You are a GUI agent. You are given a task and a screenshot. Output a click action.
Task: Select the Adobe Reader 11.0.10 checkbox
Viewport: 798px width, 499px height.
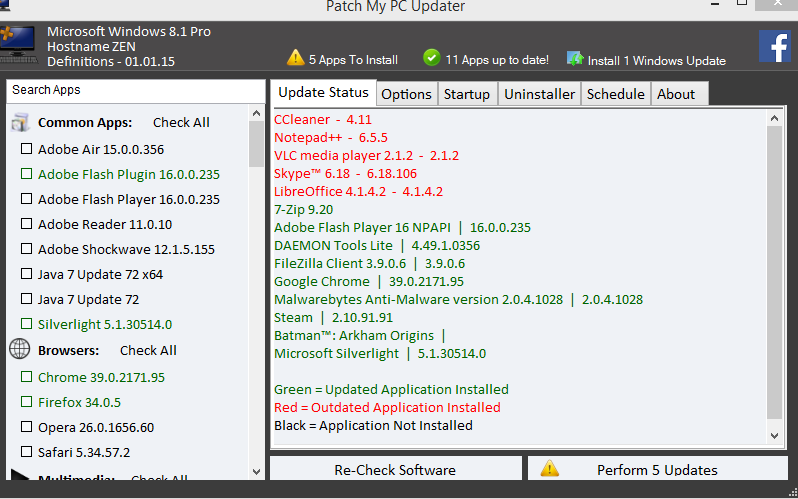(x=26, y=224)
